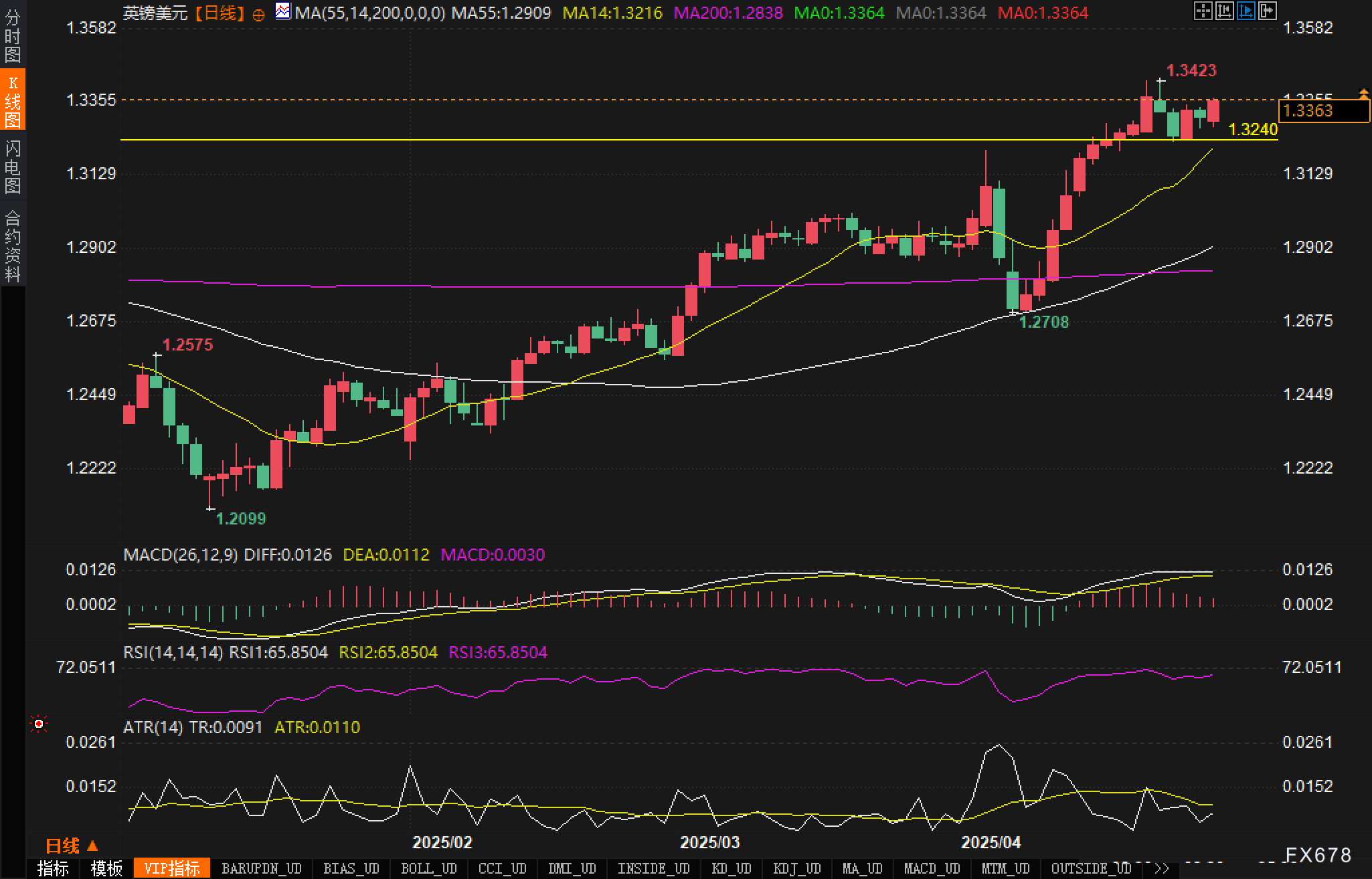
Task: Expand more indicators with >> arrow
Action: (x=1161, y=868)
